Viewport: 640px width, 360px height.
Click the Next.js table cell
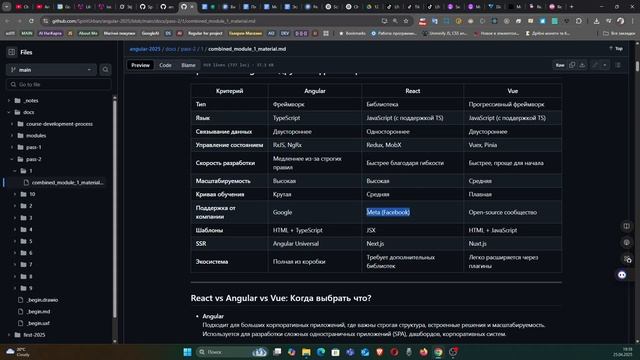point(412,244)
